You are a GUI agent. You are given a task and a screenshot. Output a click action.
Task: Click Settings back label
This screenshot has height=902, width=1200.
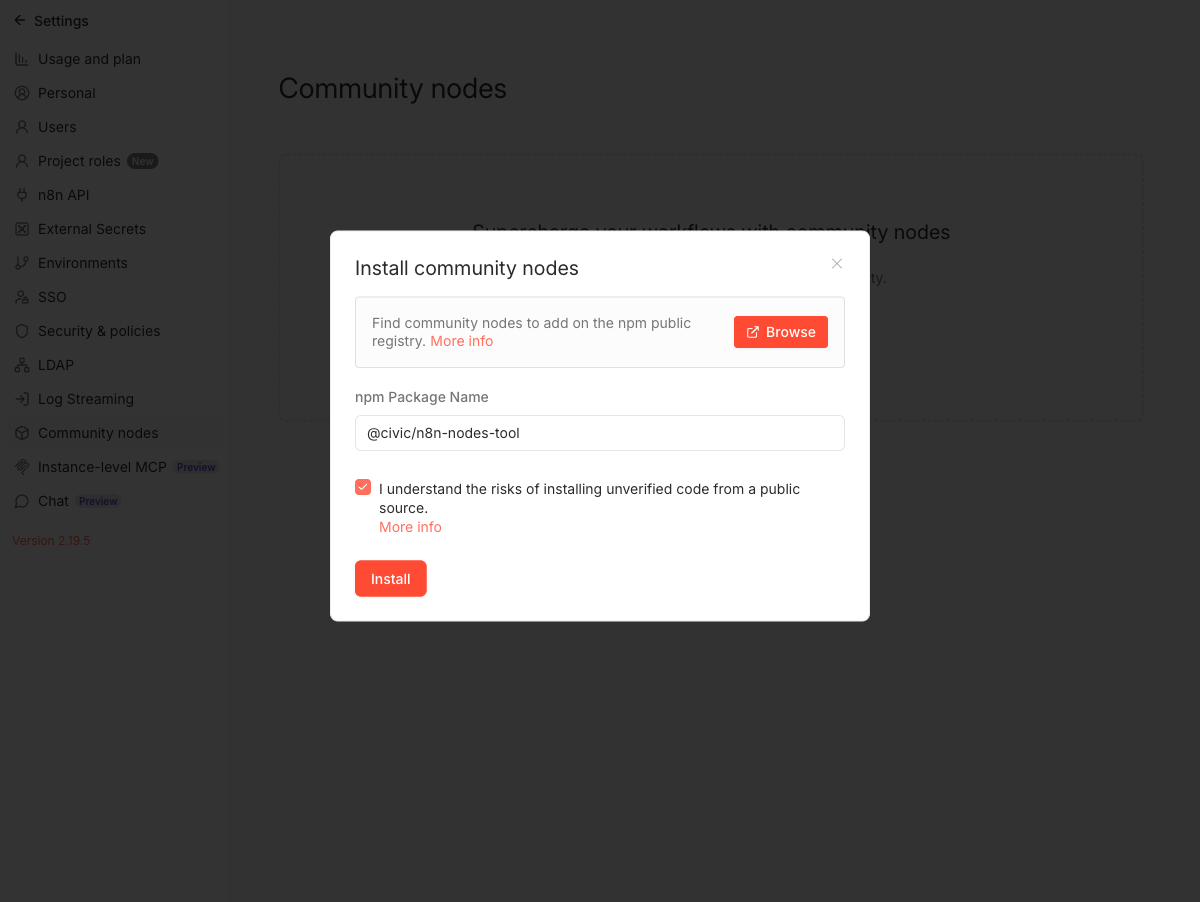click(x=61, y=21)
